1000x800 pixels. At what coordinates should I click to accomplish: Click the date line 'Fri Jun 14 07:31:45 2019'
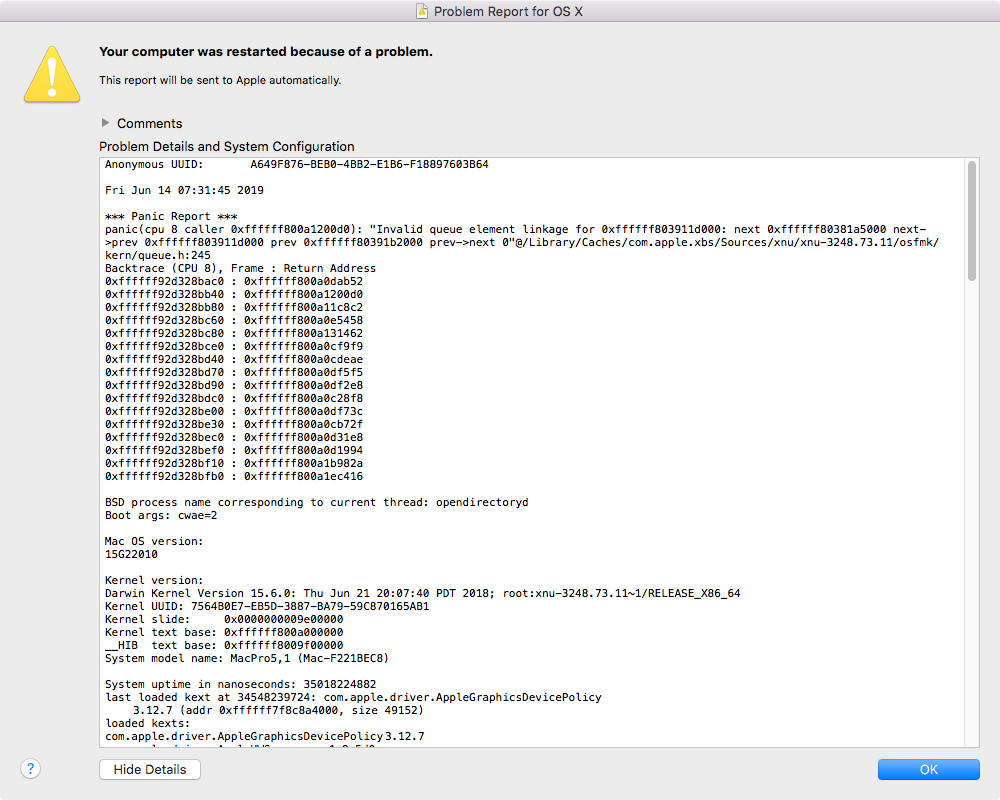point(184,190)
